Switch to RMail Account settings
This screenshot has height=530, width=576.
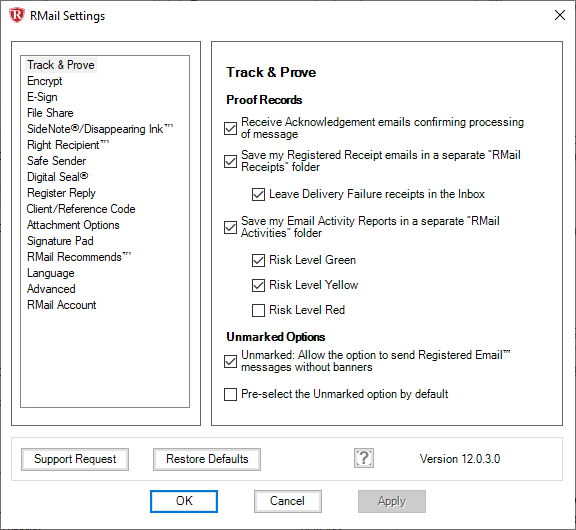[x=61, y=305]
